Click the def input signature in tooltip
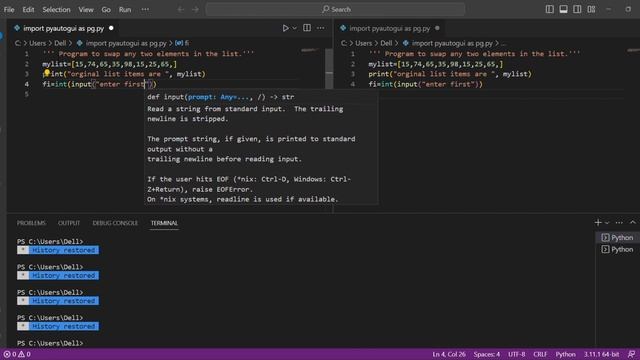Screen dimensions: 640x360 pos(220,97)
